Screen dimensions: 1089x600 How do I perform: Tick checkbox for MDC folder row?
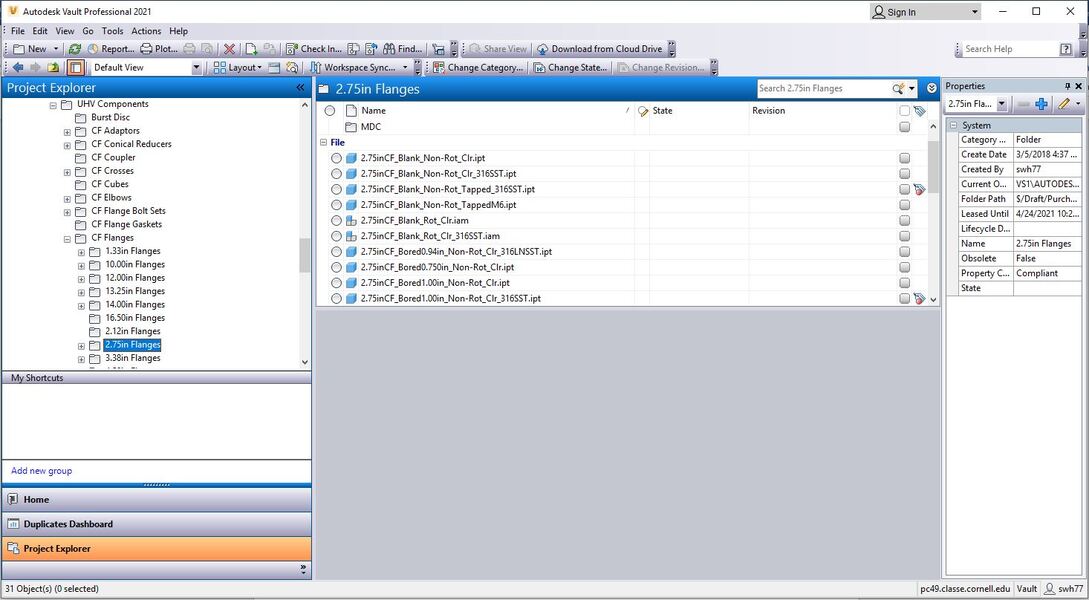[904, 127]
